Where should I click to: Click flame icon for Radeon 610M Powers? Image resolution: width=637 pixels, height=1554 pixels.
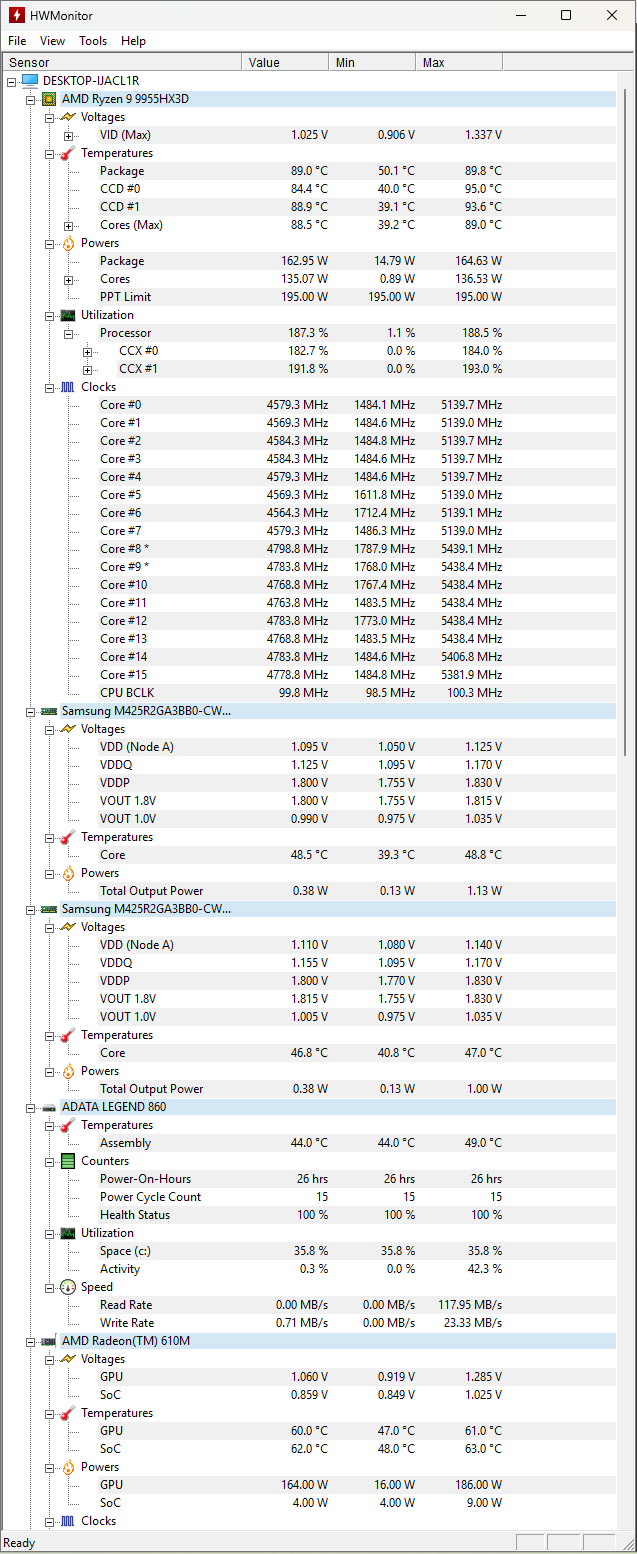point(68,1467)
